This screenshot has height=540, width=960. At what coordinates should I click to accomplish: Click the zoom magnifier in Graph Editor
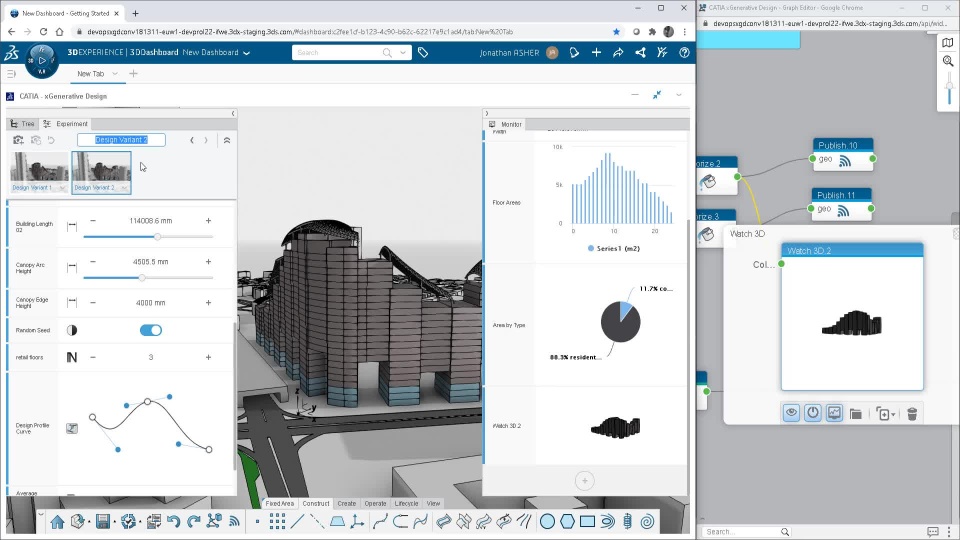pyautogui.click(x=948, y=61)
